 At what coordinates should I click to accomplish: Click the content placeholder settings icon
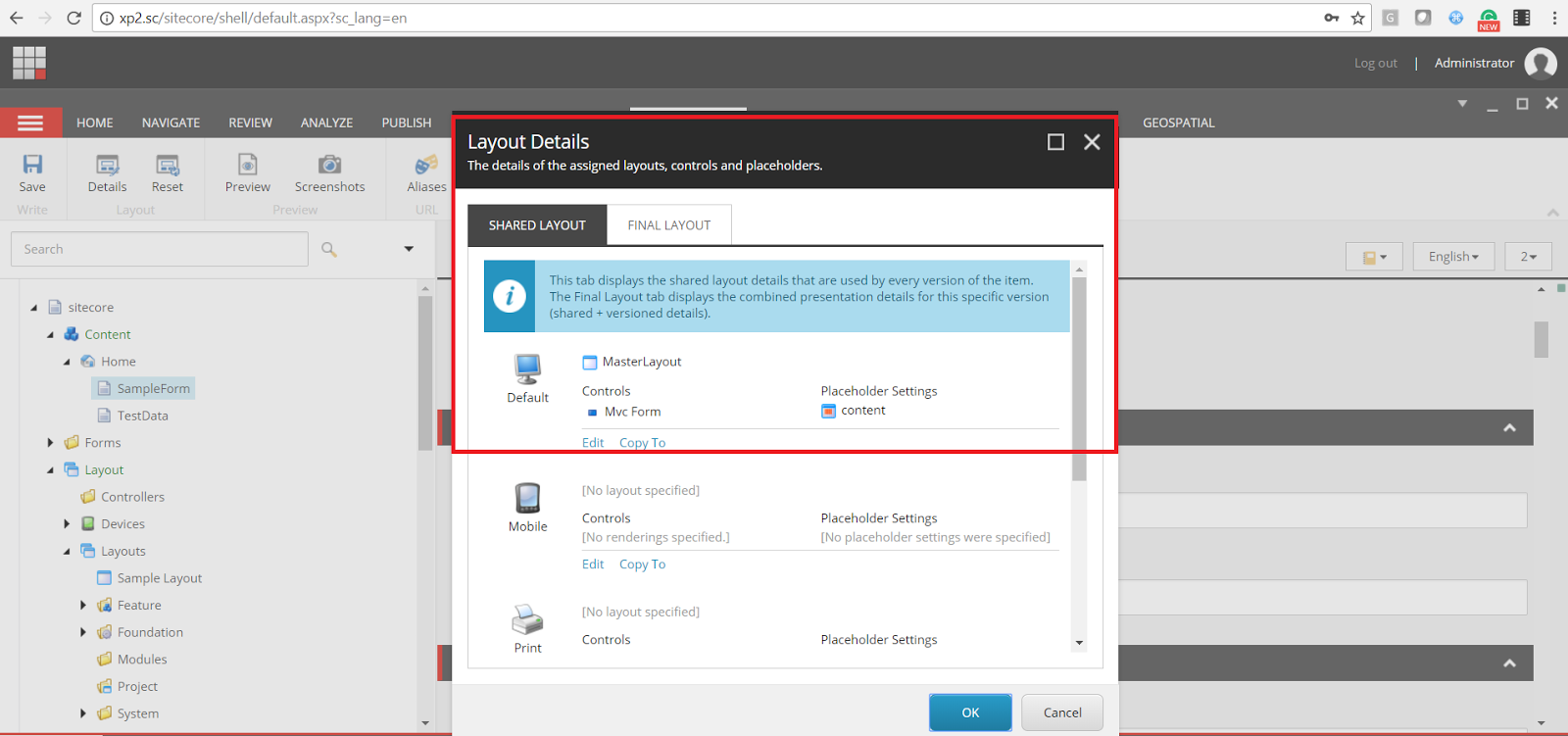tap(829, 411)
